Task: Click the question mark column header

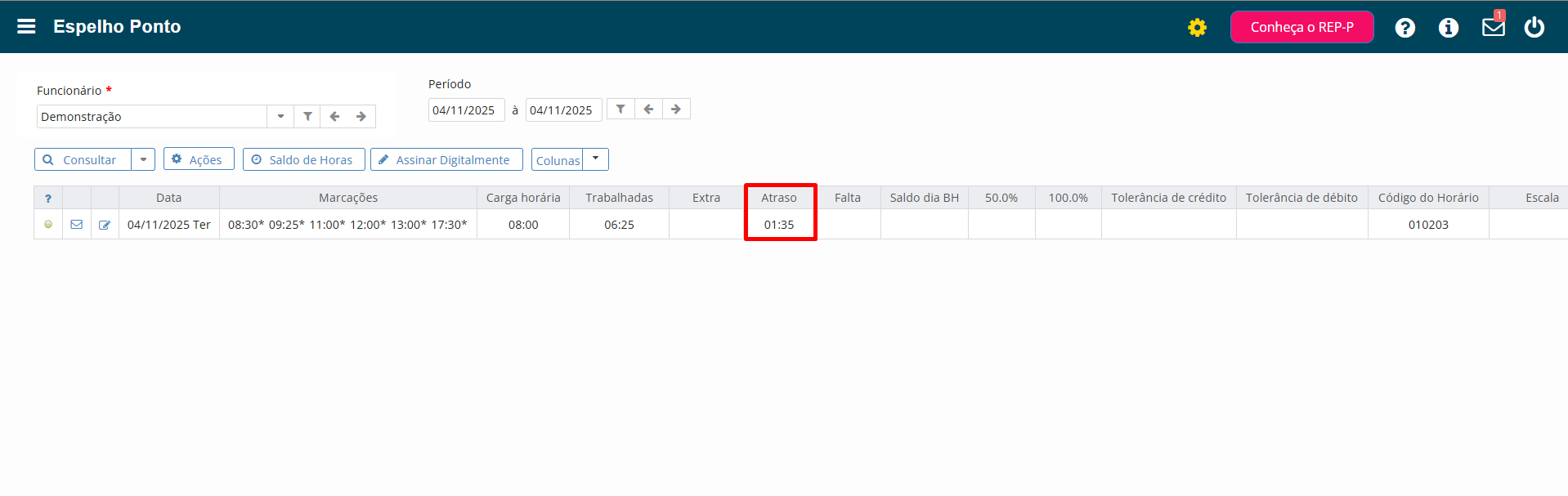Action: (48, 198)
